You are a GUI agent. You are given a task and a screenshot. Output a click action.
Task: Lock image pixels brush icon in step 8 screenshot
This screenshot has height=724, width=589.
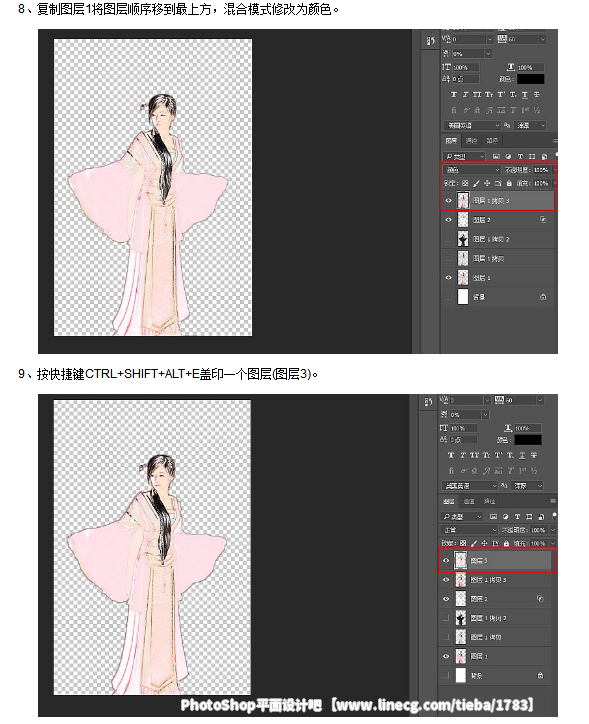[476, 183]
